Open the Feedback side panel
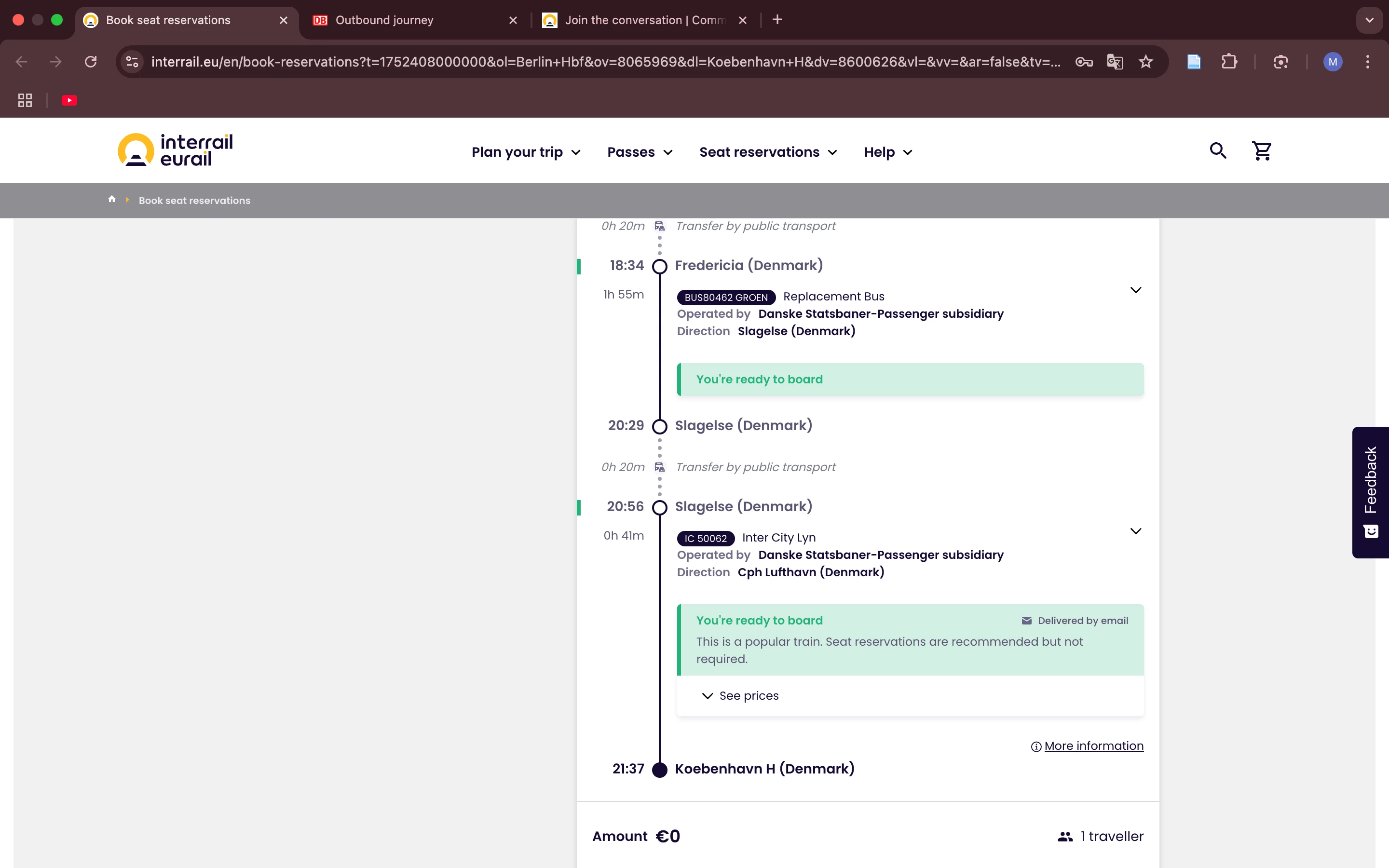 (x=1371, y=492)
